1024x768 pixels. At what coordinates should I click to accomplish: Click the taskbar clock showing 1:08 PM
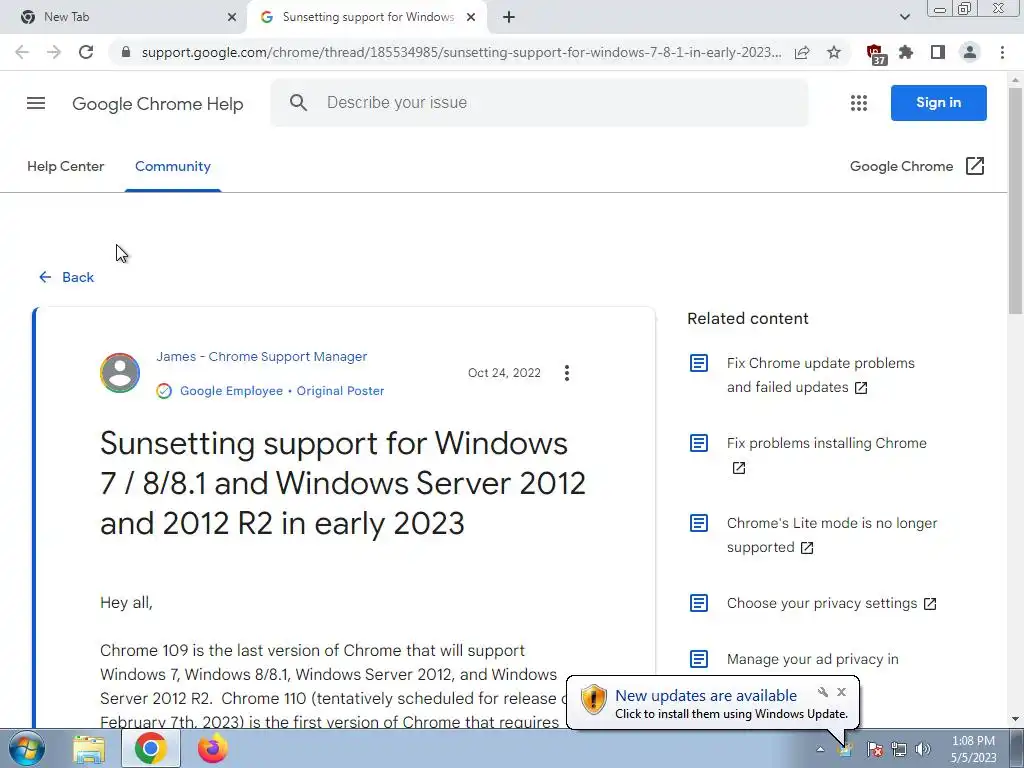point(973,749)
